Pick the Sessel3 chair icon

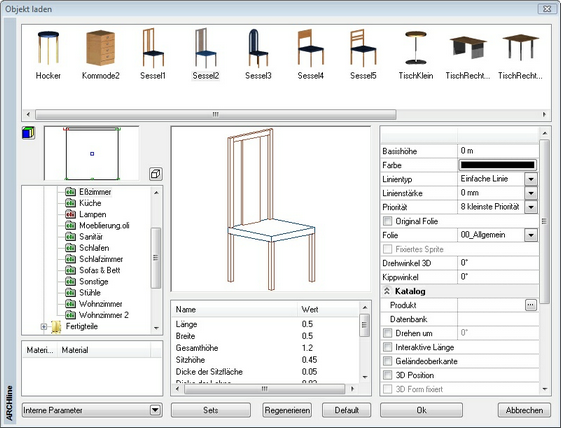point(258,48)
